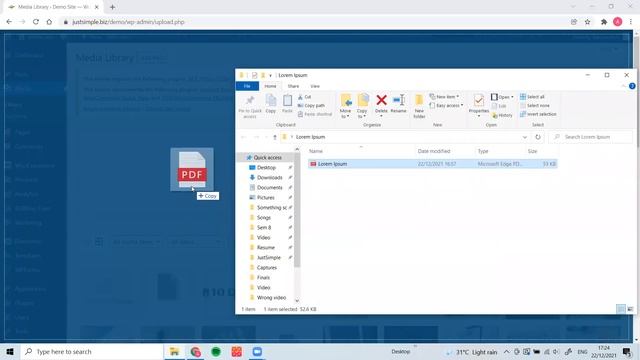Click the Explorer refresh button

538,137
